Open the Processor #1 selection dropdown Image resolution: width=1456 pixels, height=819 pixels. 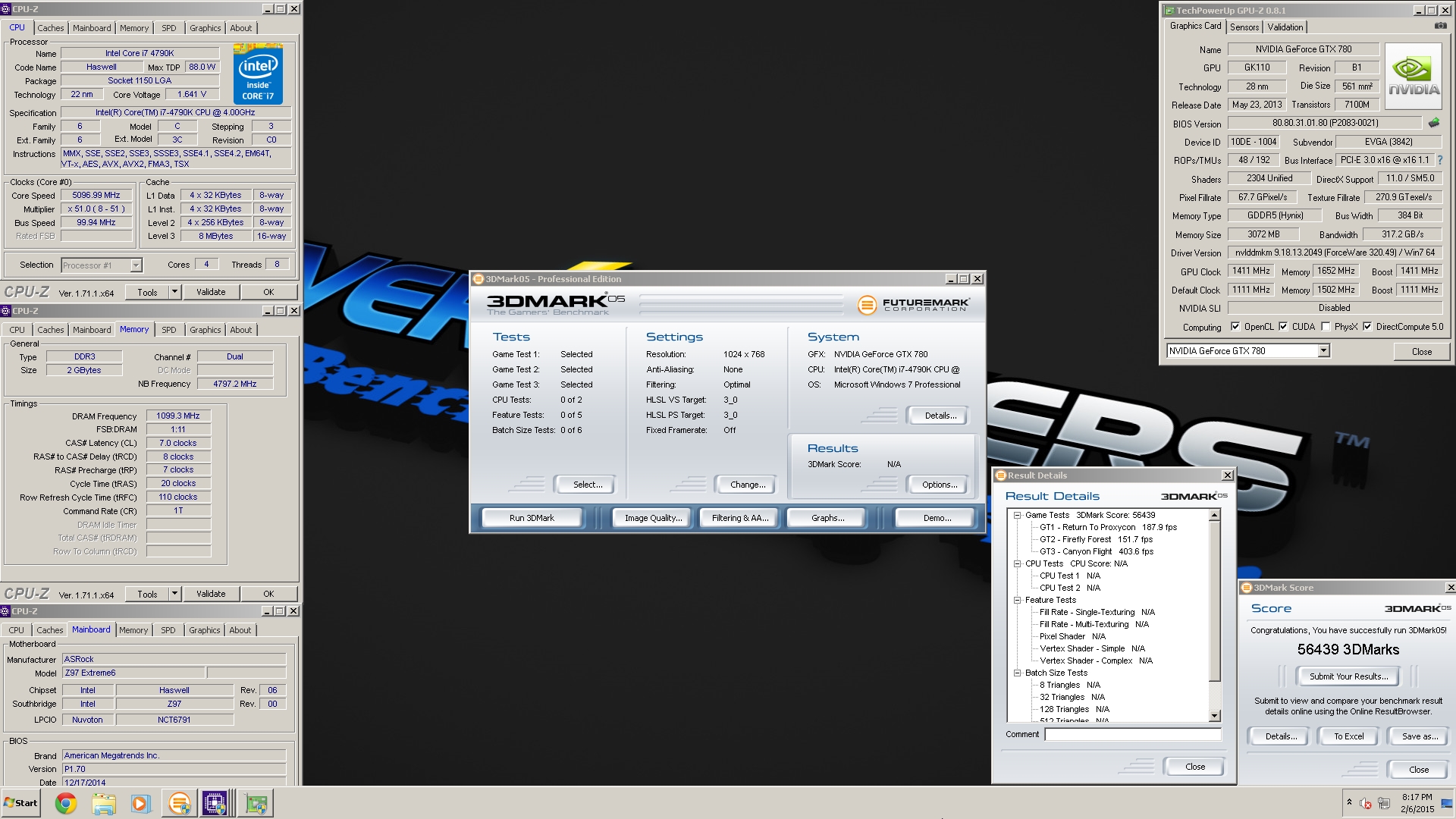(136, 265)
